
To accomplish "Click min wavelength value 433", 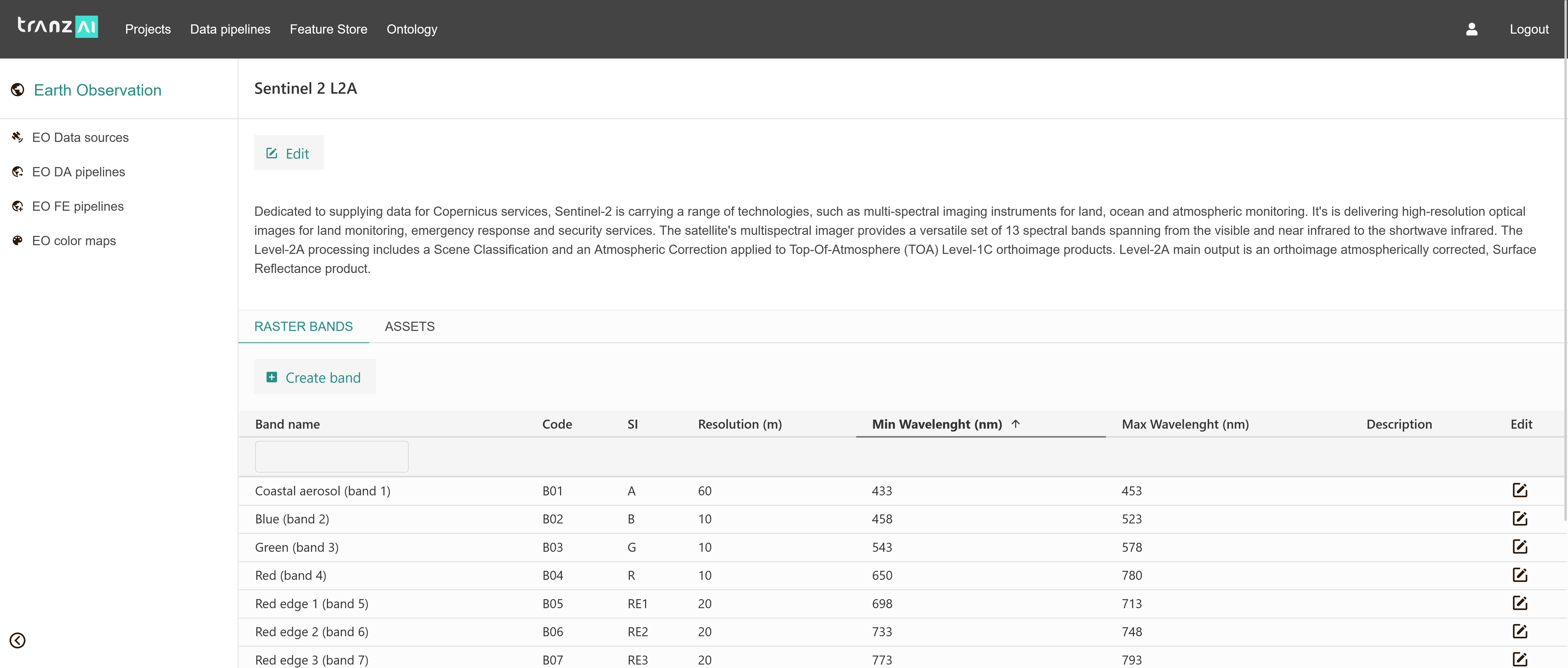I will coord(882,491).
